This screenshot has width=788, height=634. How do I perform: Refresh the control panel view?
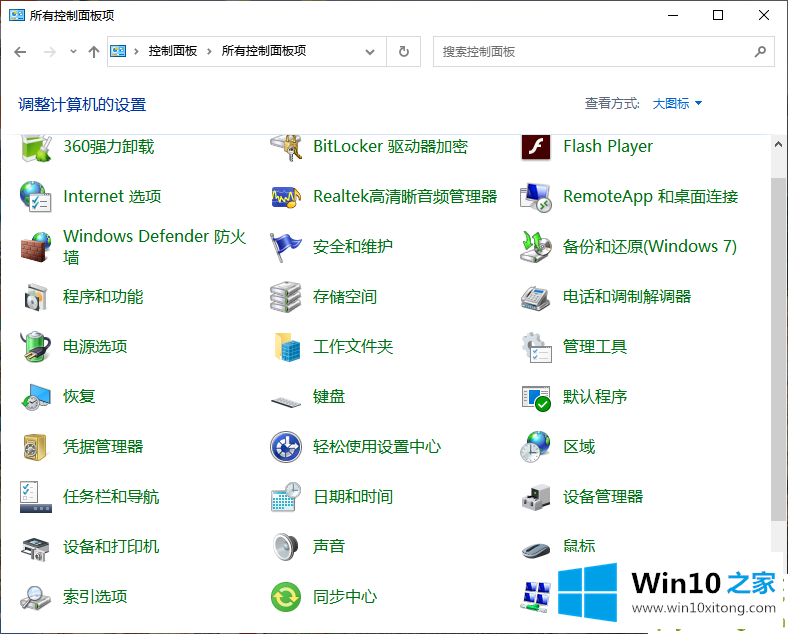click(x=404, y=52)
